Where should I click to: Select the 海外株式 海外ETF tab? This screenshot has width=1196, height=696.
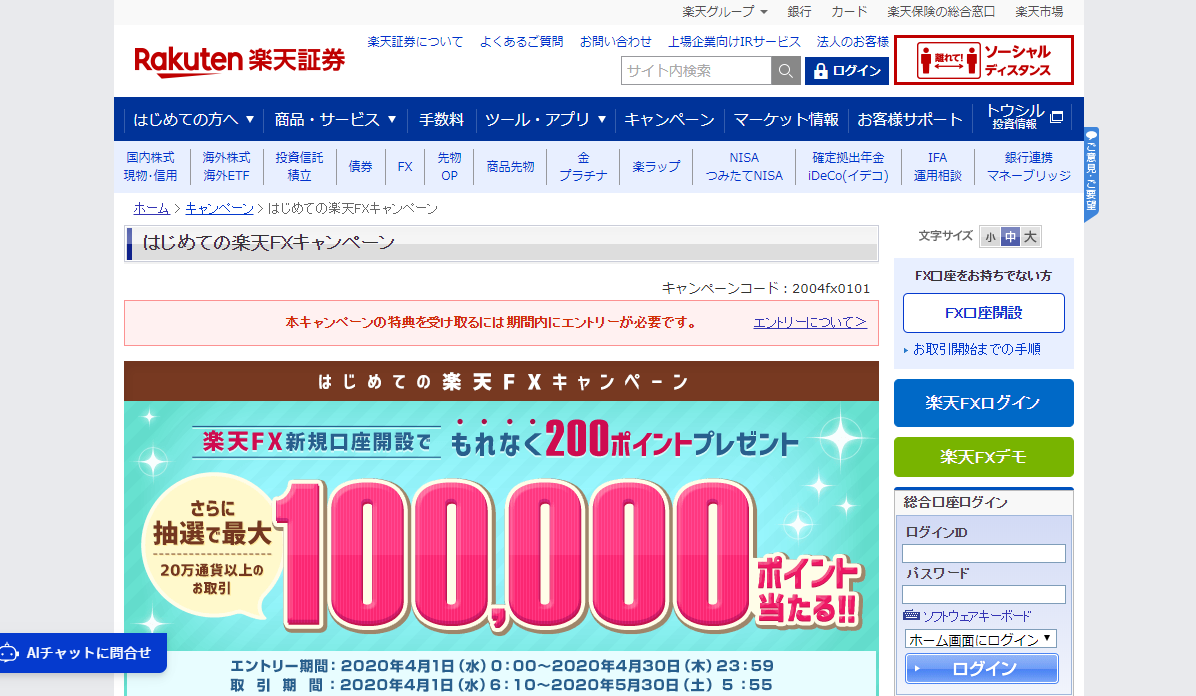point(227,166)
